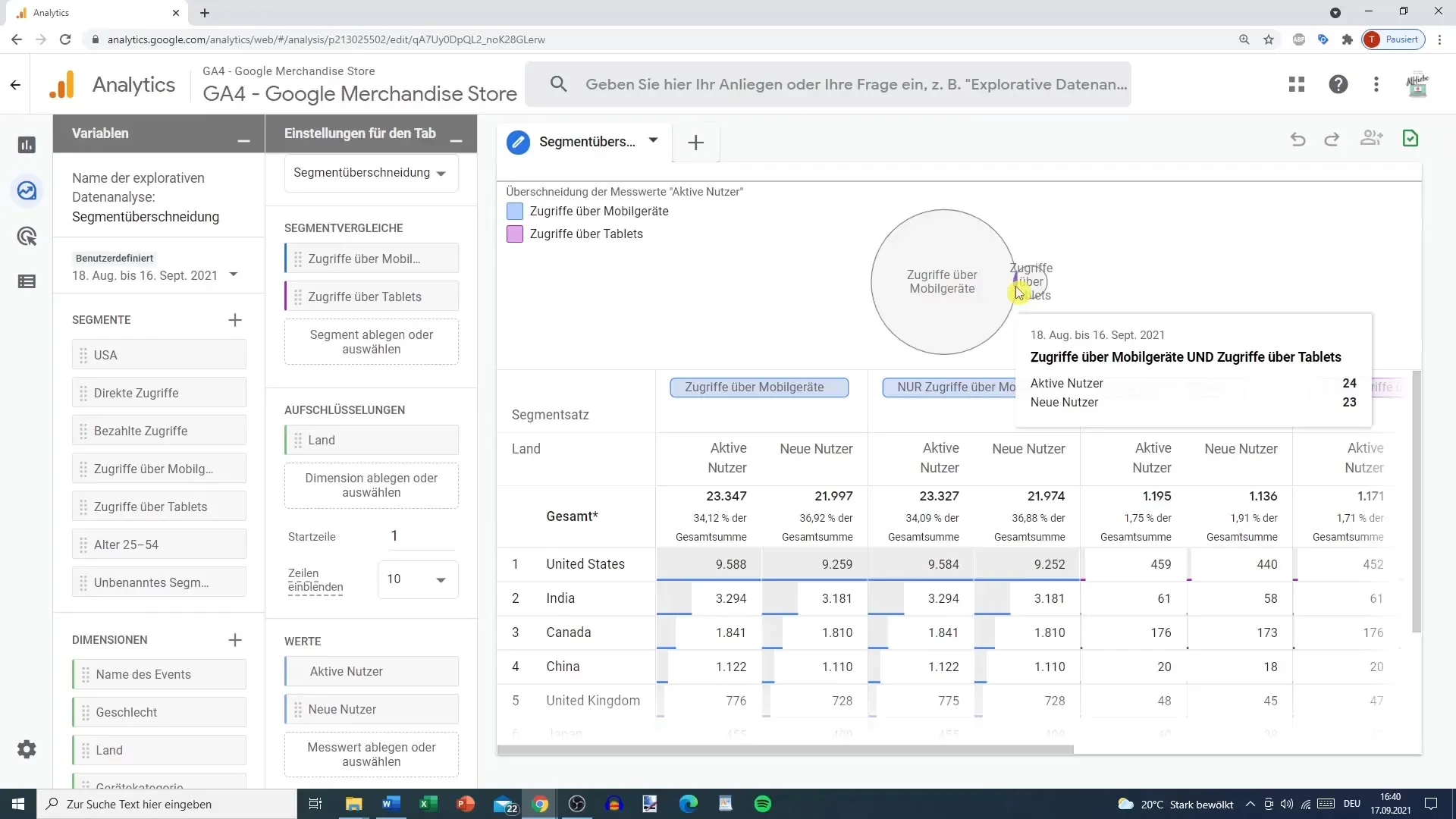
Task: Open the Advertising icon in left sidebar
Action: pos(27,236)
